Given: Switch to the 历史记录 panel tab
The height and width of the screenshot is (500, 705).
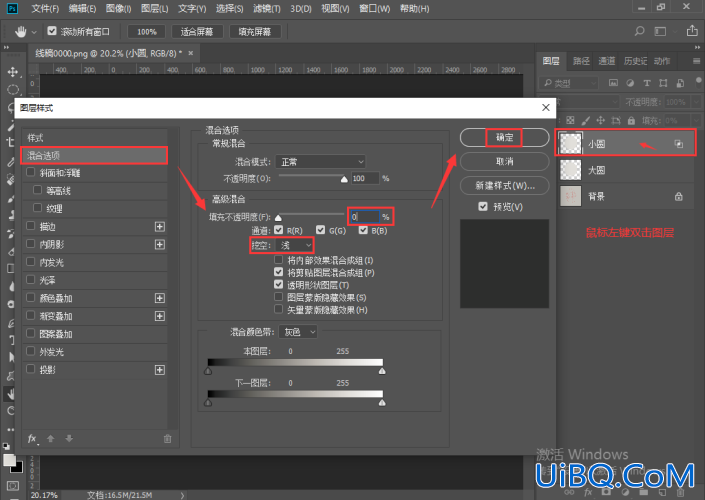Looking at the screenshot, I should click(635, 61).
